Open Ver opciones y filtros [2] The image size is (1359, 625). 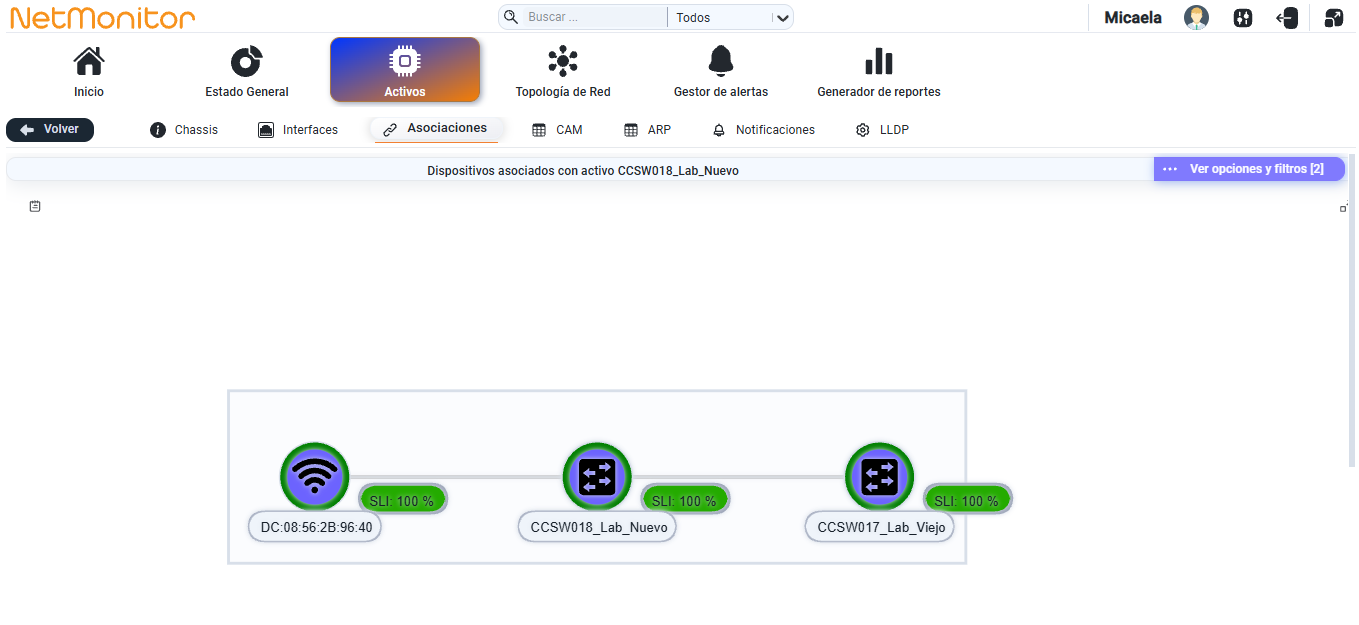pos(1249,169)
